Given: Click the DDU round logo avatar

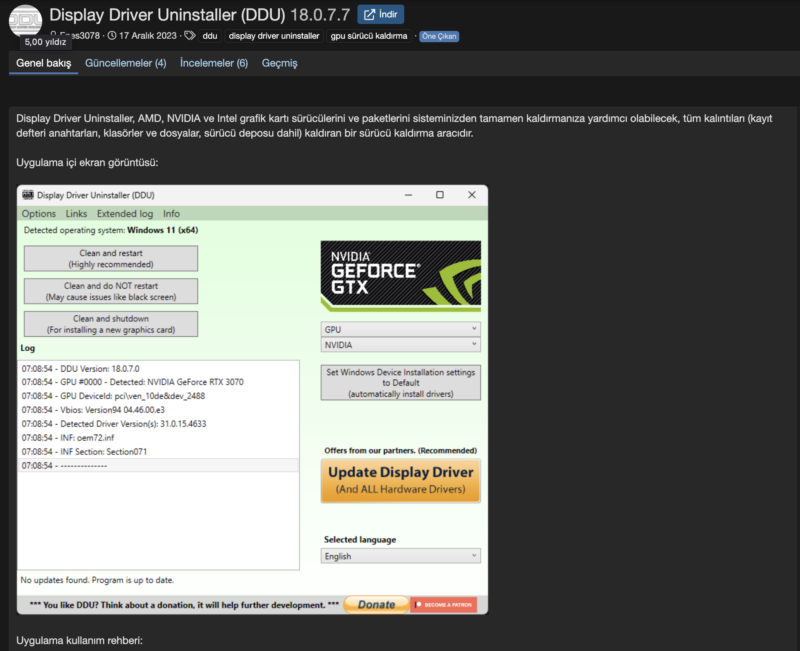Looking at the screenshot, I should 26,20.
